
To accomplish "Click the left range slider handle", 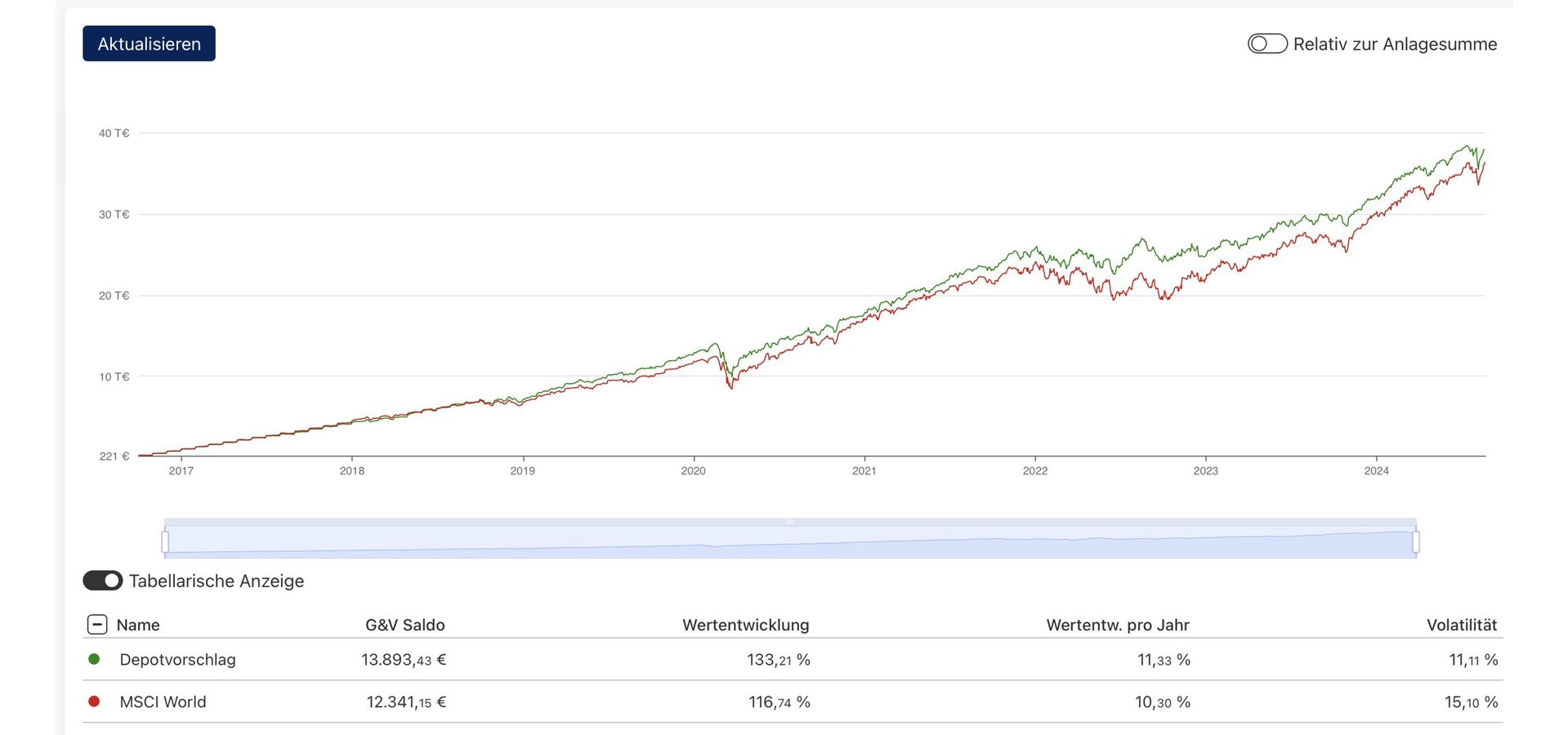I will coord(165,541).
